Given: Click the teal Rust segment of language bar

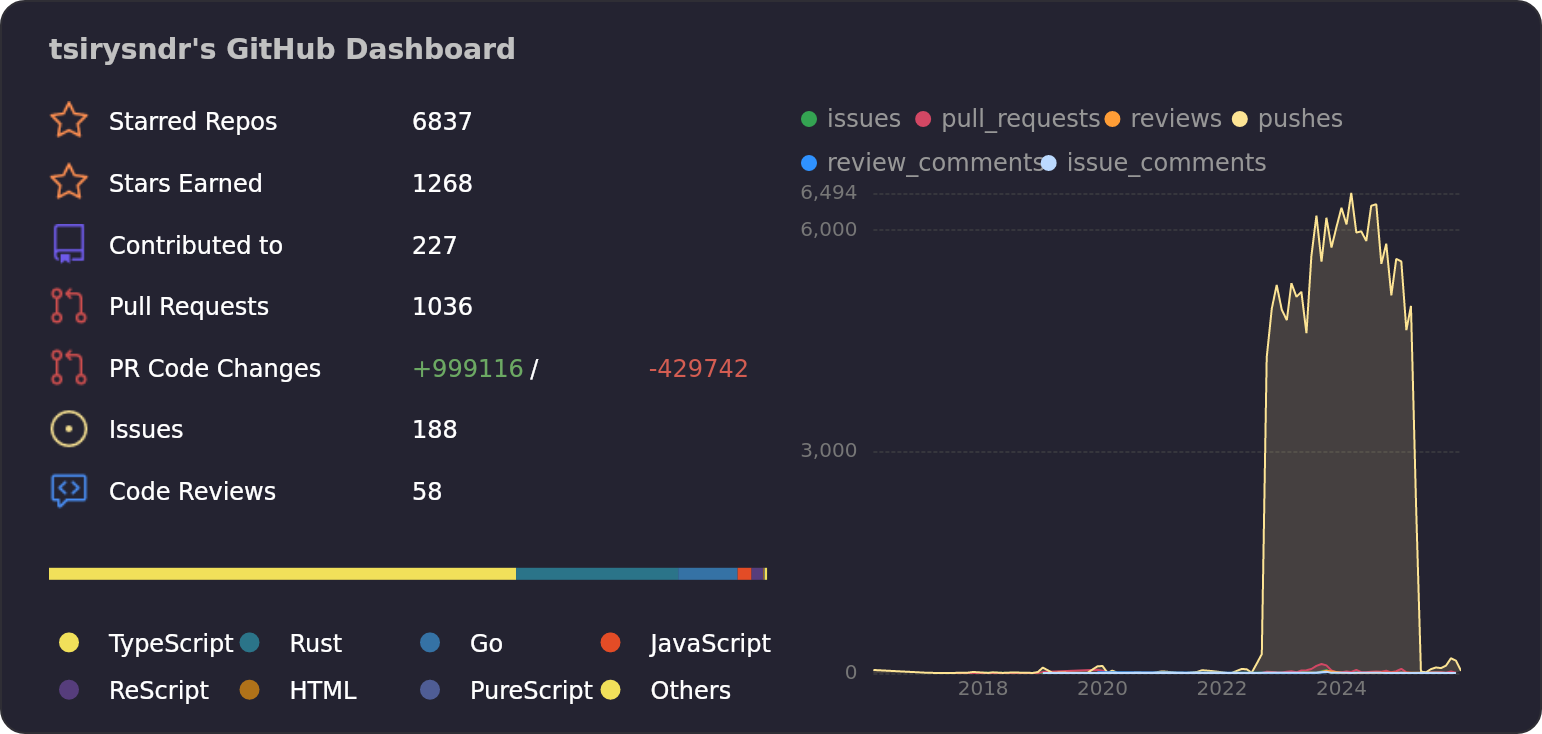Looking at the screenshot, I should 597,574.
